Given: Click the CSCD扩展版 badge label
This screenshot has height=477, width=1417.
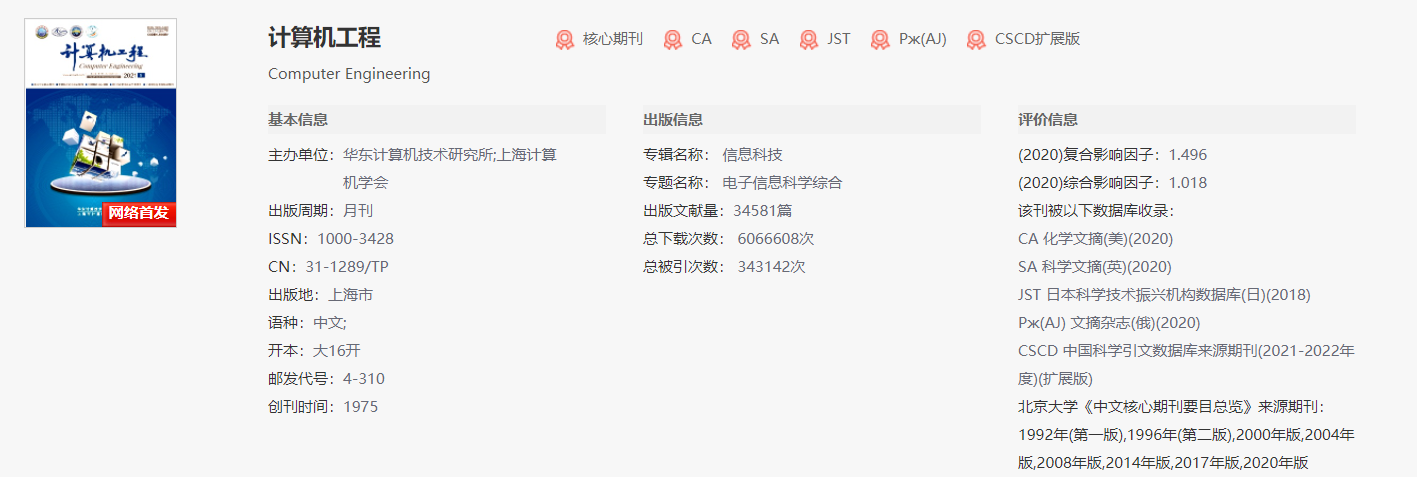Looking at the screenshot, I should [x=1038, y=39].
